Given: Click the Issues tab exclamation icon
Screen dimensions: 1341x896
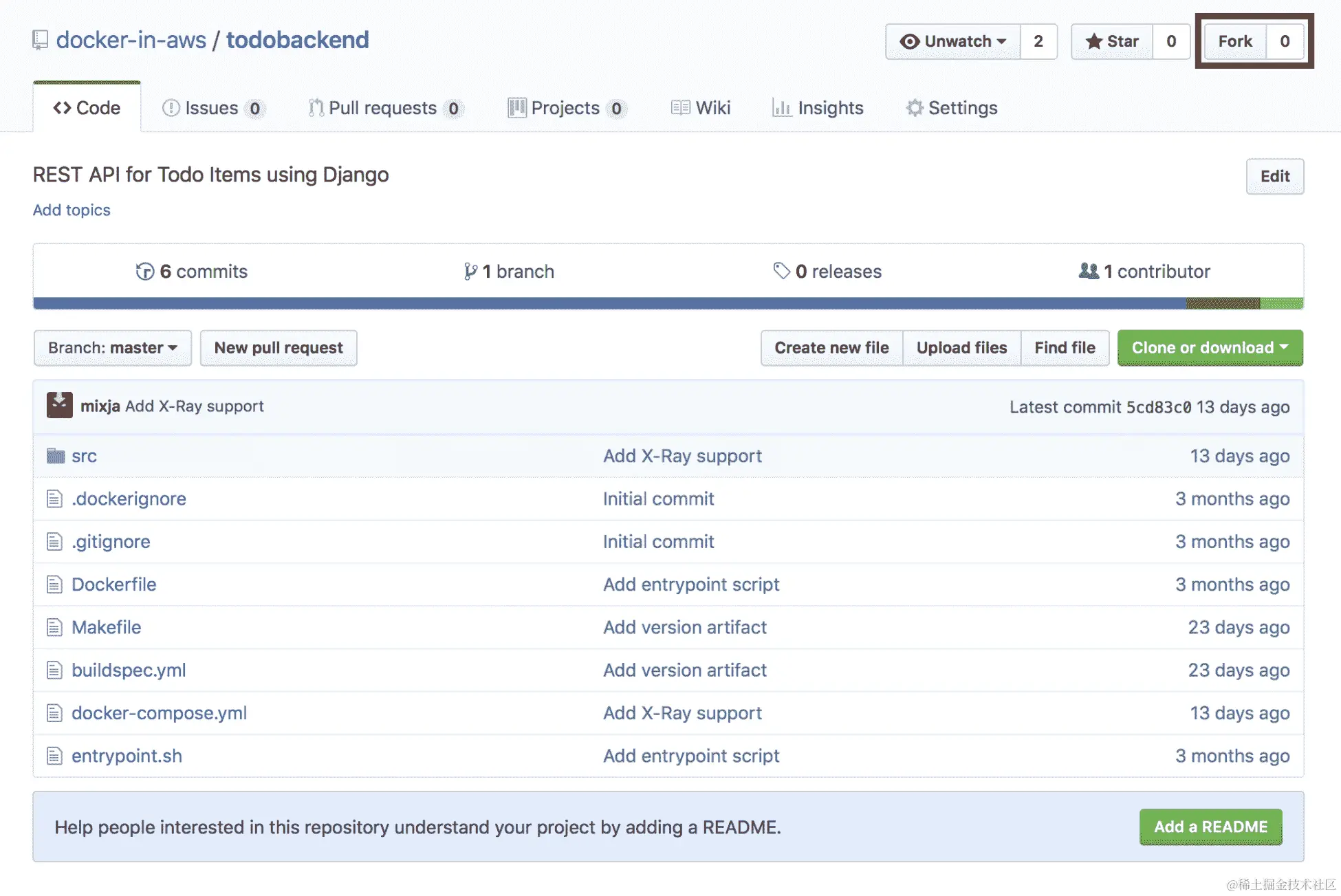Looking at the screenshot, I should pos(171,108).
